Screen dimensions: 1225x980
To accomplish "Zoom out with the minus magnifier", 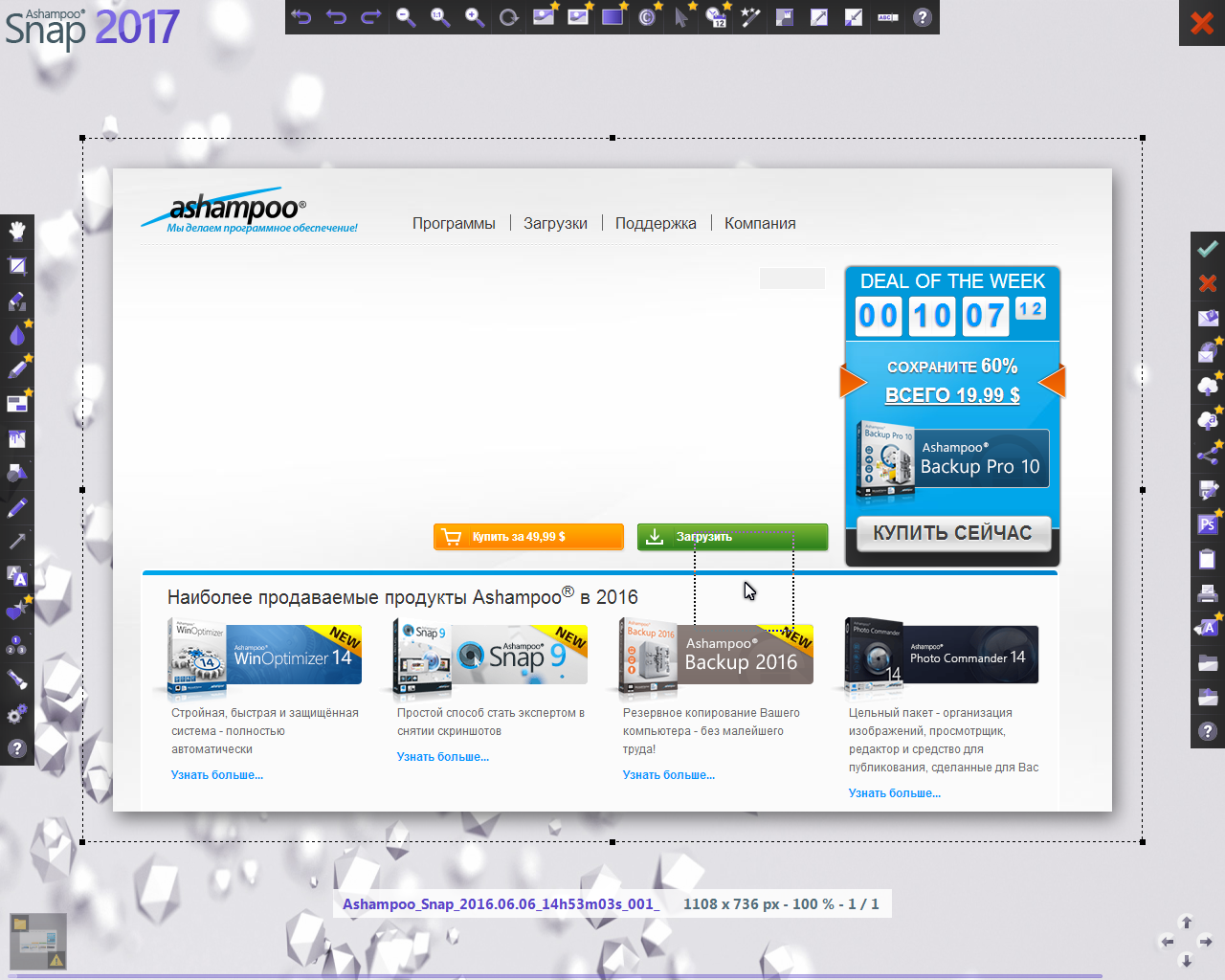I will click(406, 17).
